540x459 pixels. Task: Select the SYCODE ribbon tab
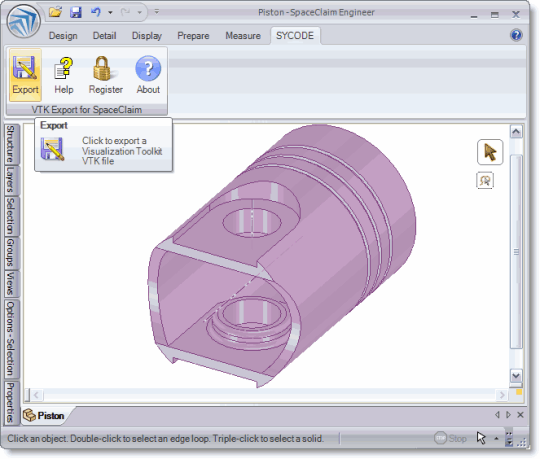pyautogui.click(x=295, y=36)
